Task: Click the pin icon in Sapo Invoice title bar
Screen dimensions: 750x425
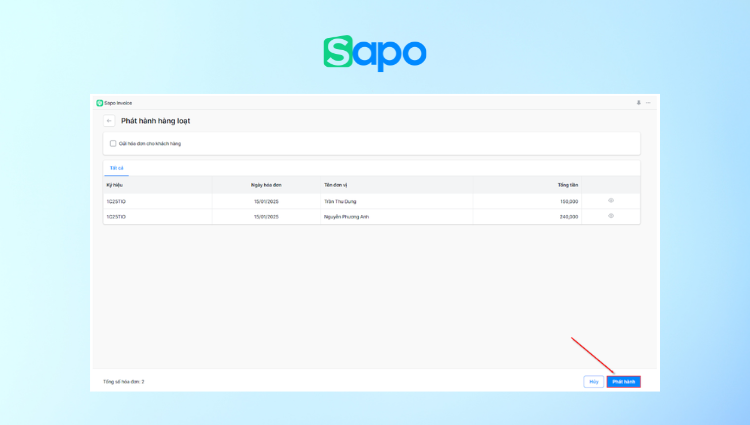Action: [638, 103]
